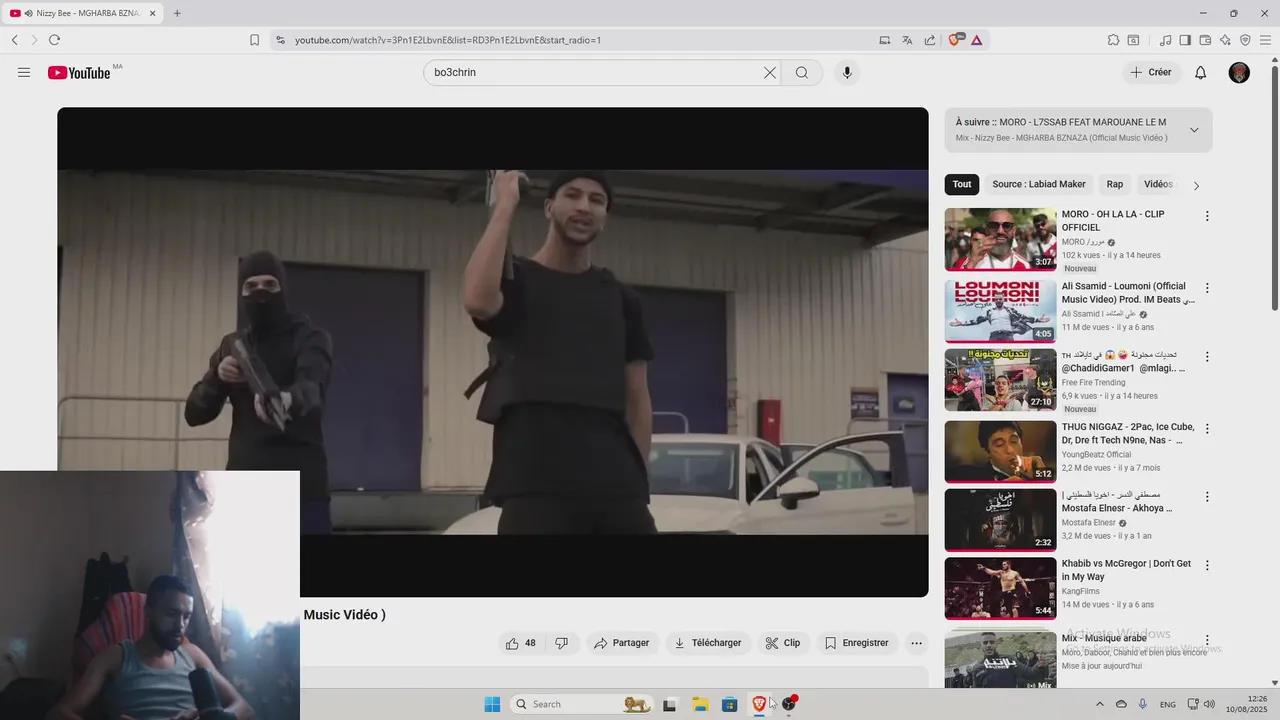Open 'Khabib vs McGregor' video title
The image size is (1280, 720).
pyautogui.click(x=1126, y=570)
